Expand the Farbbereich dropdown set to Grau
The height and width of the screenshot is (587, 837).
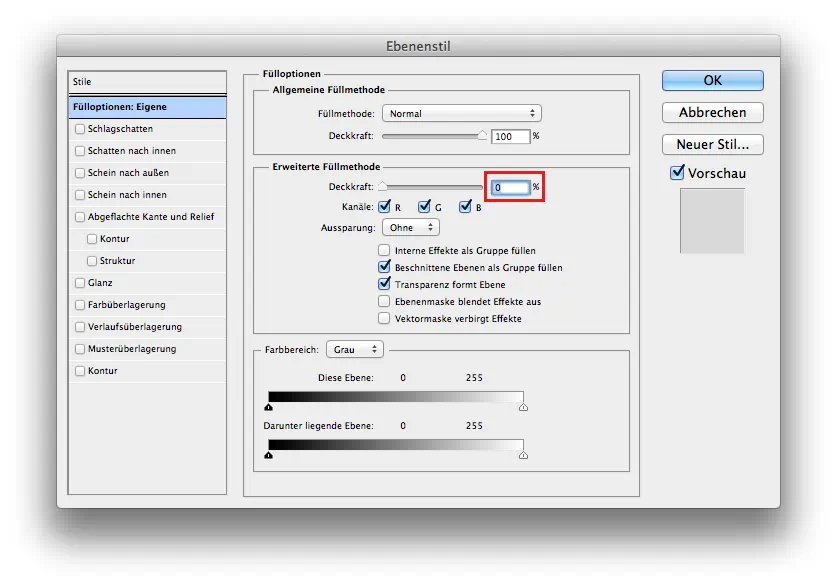tap(355, 349)
